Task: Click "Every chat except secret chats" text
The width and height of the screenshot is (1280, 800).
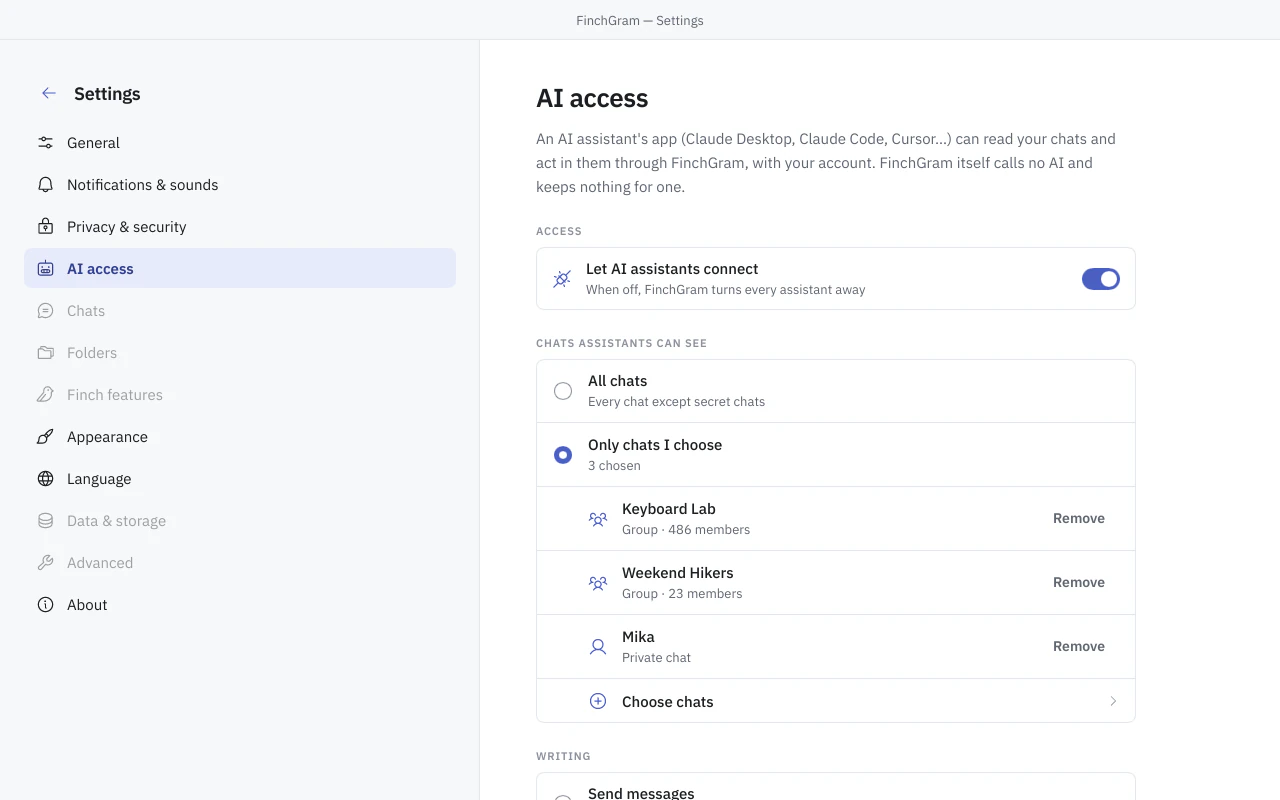Action: (x=676, y=402)
